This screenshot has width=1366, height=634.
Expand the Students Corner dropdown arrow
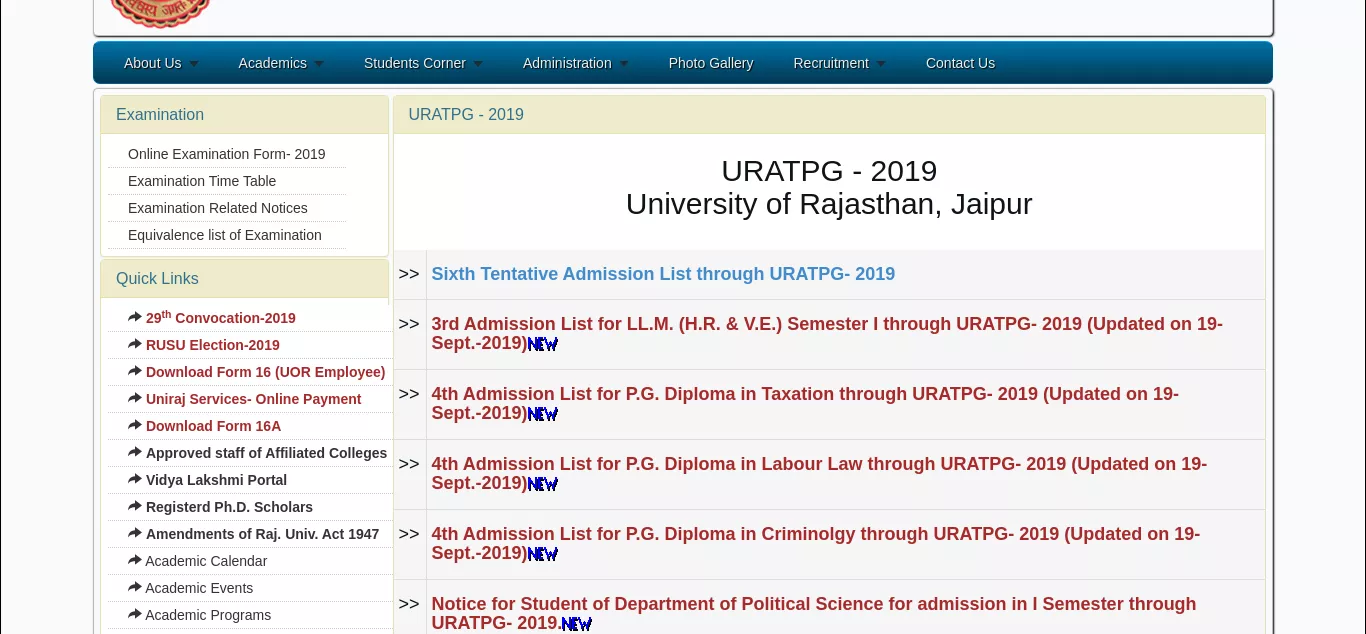[478, 64]
